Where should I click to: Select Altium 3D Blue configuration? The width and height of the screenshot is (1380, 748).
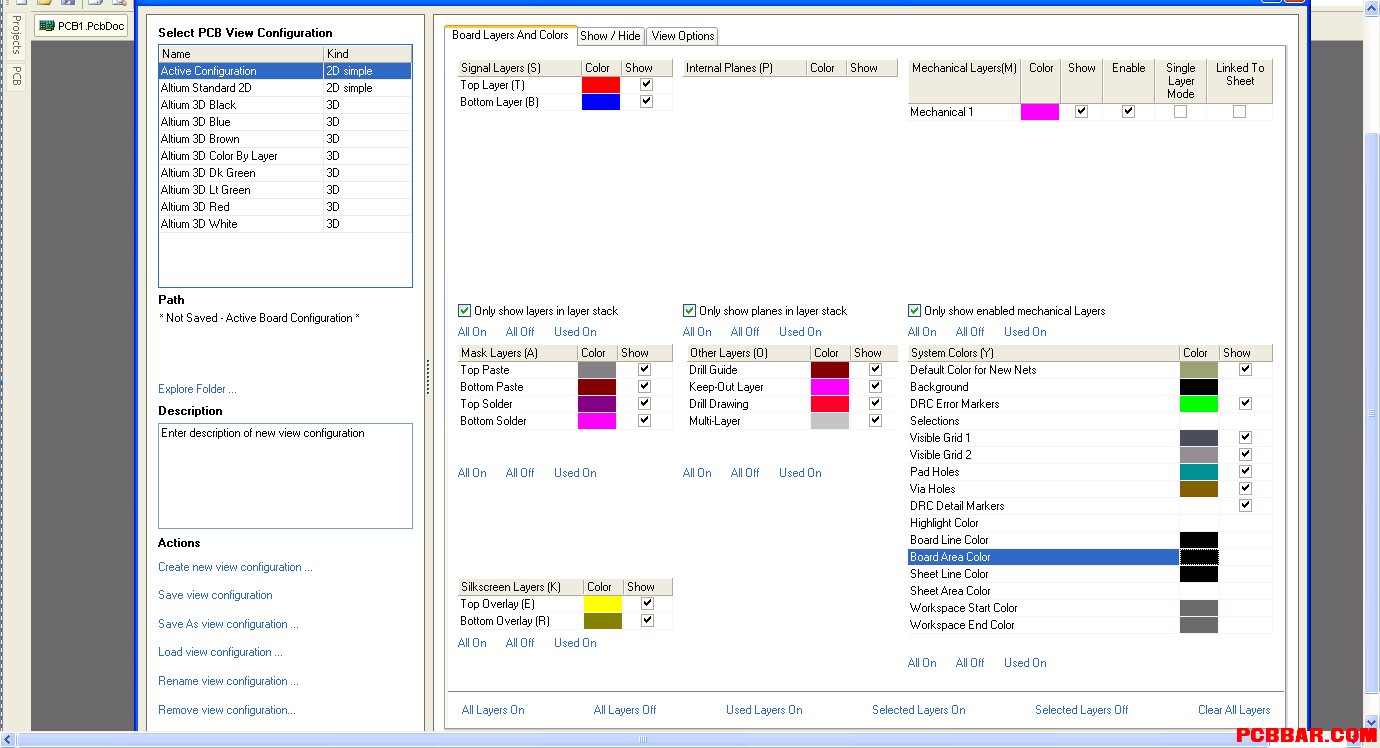[x=285, y=122]
